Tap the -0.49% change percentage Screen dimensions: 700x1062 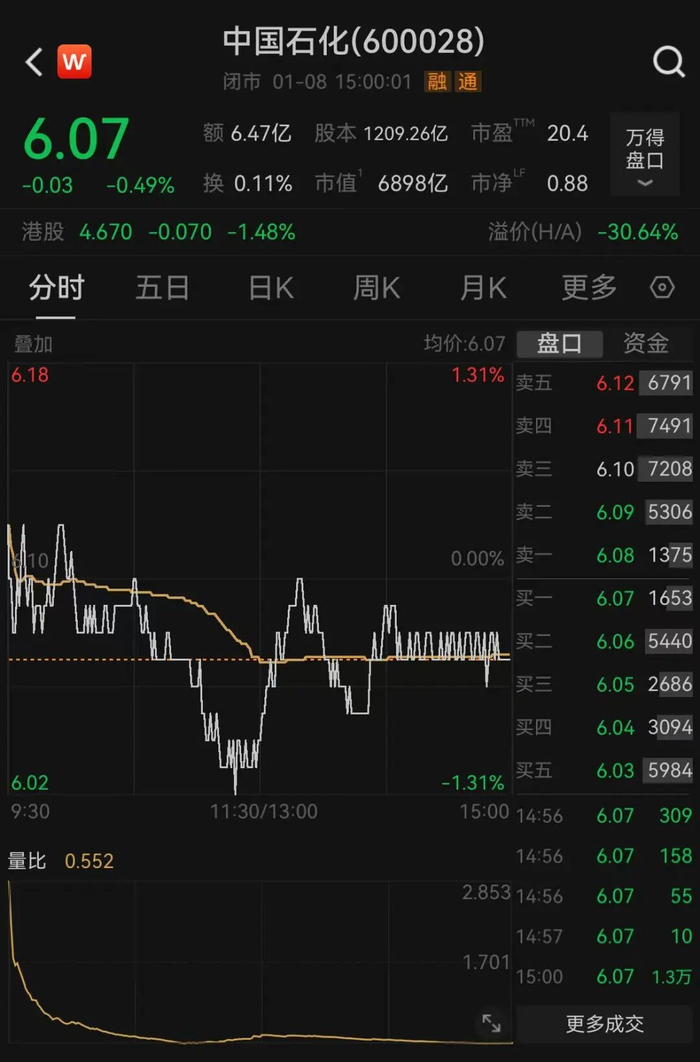coord(140,186)
